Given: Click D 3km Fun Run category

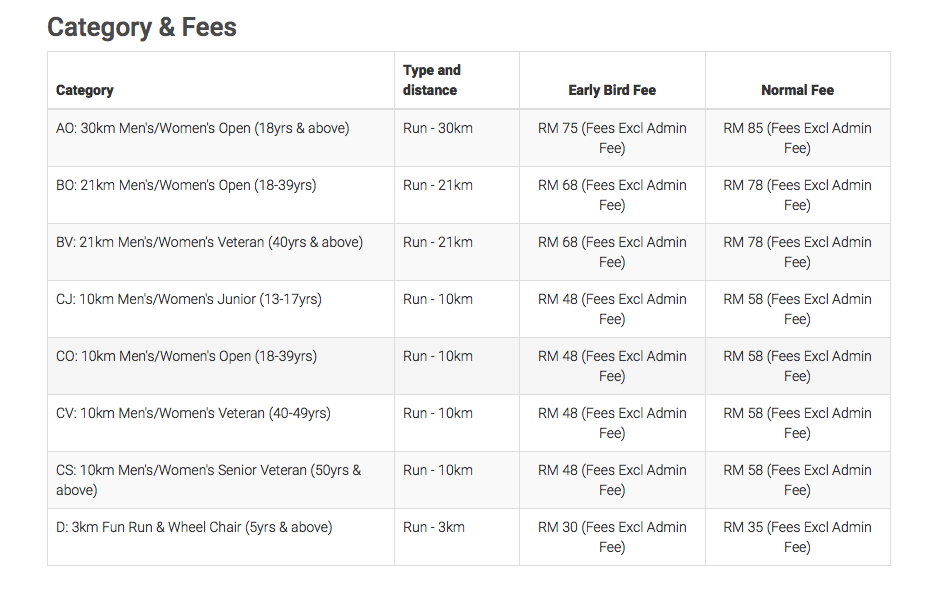Looking at the screenshot, I should [x=194, y=527].
